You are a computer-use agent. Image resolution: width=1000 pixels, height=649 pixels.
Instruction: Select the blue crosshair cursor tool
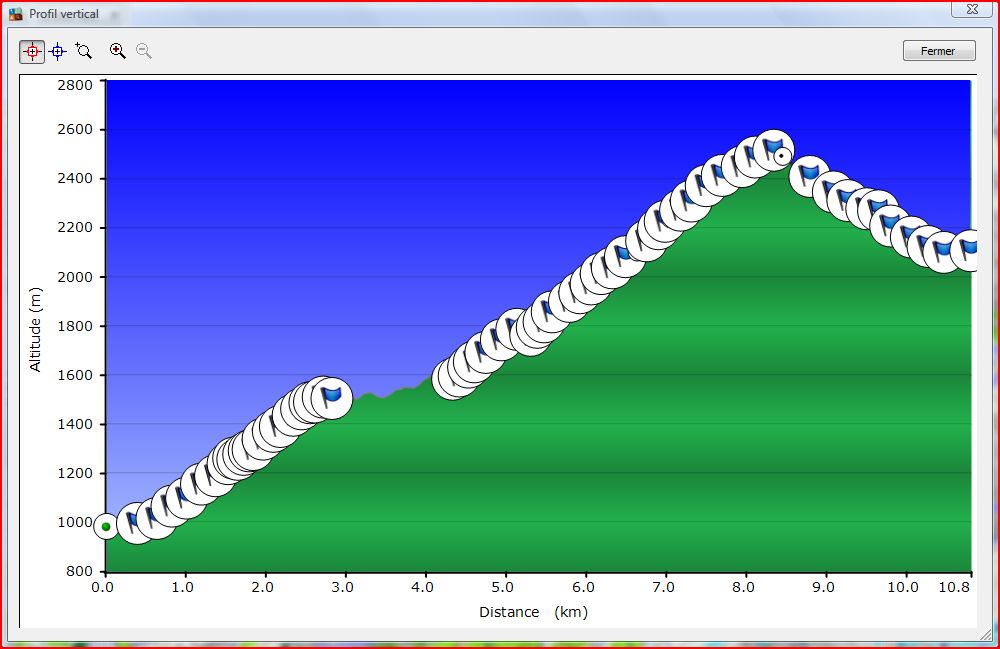58,51
